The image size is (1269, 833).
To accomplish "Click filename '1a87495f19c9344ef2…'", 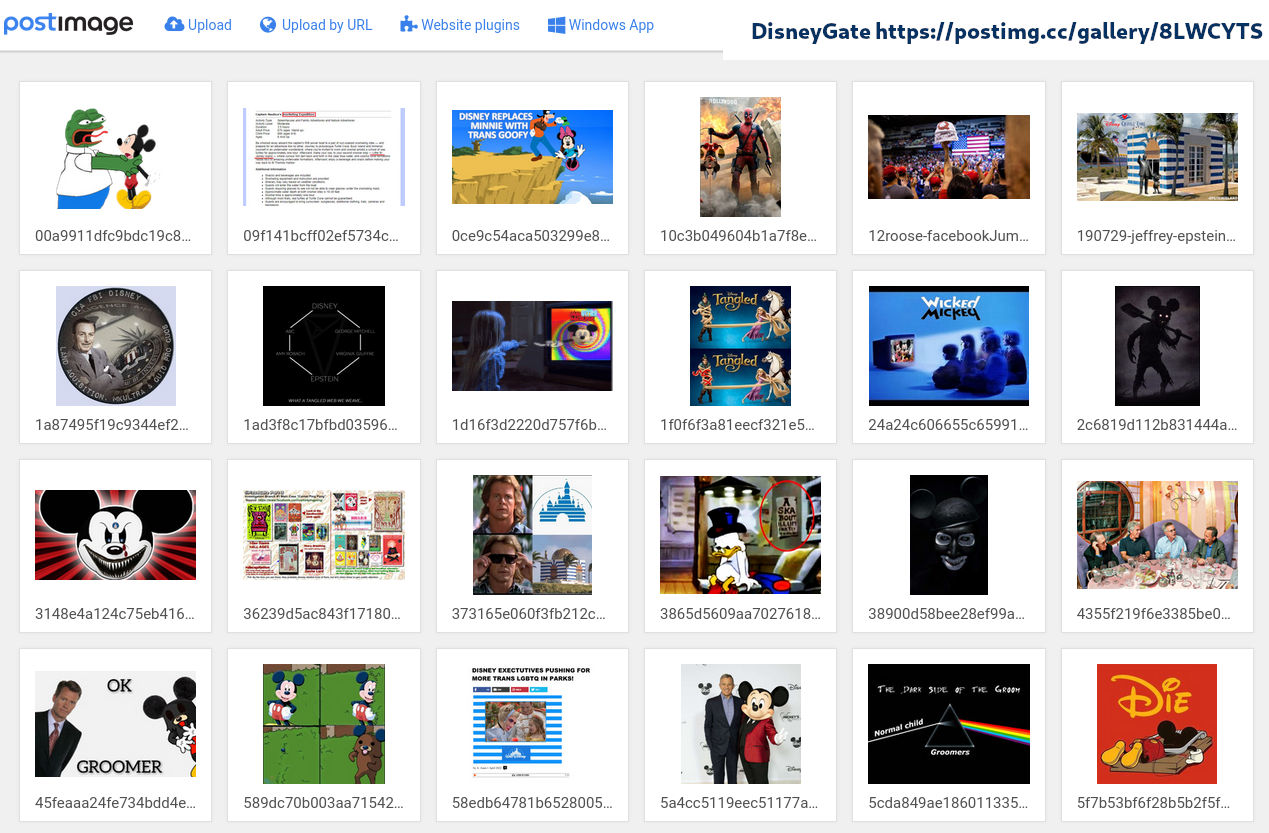I will [111, 425].
